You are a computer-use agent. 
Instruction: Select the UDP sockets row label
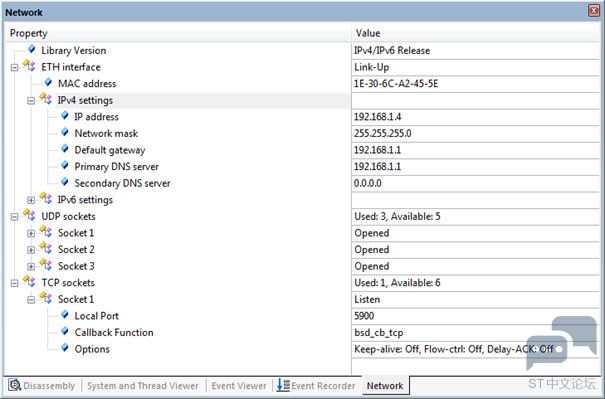(x=68, y=216)
